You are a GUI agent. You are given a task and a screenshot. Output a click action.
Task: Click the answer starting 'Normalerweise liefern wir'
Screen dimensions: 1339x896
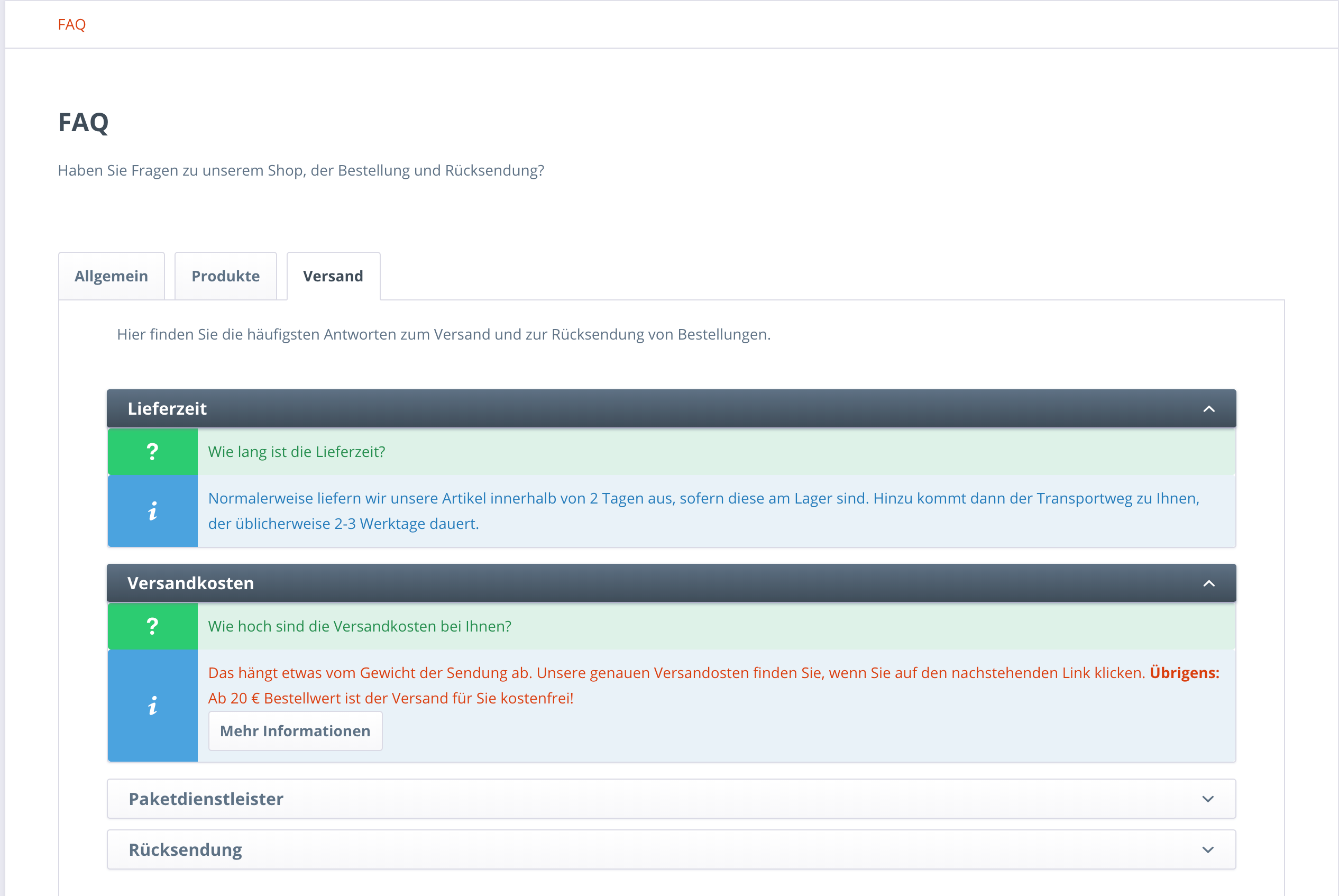pos(703,511)
